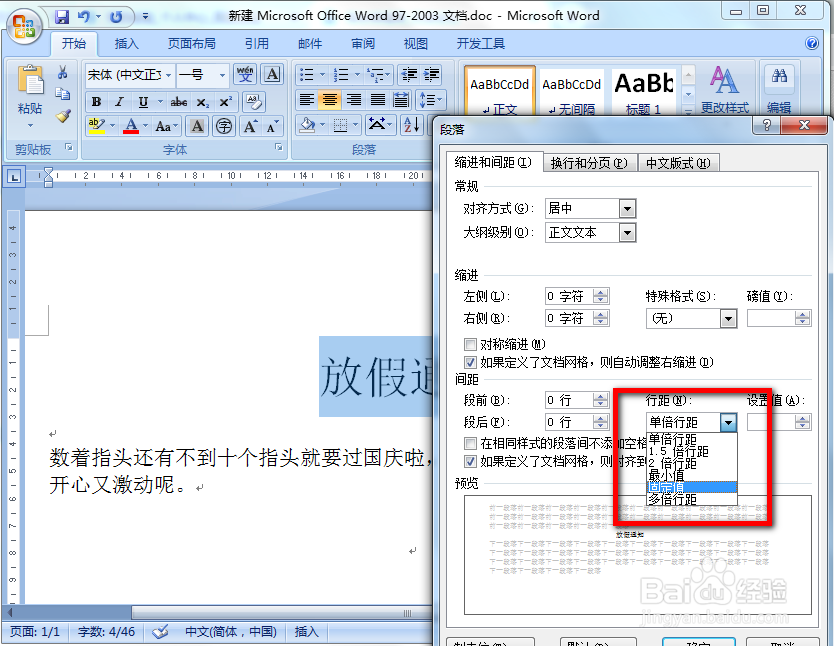Open the 引用 ribbon tab

(257, 44)
